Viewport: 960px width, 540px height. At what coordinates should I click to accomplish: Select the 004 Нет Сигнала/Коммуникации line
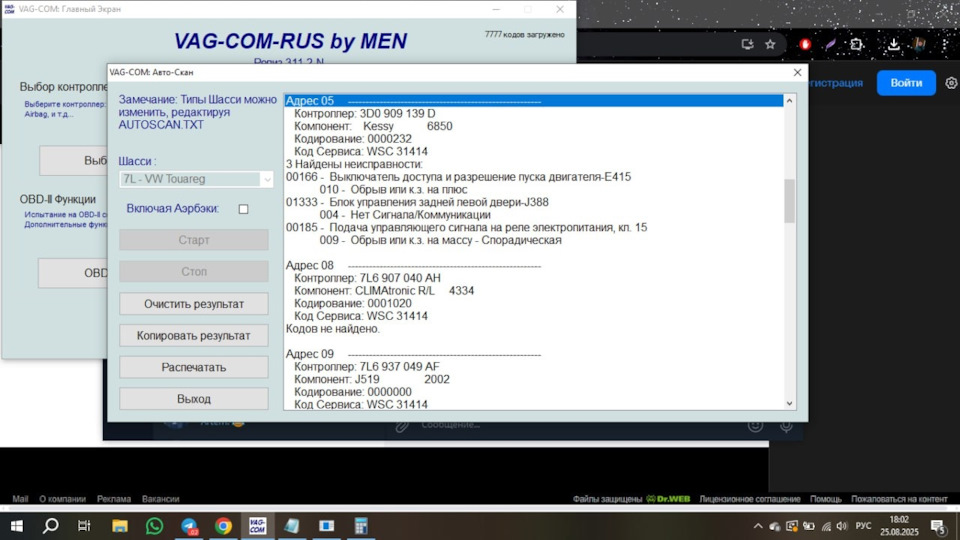click(405, 215)
